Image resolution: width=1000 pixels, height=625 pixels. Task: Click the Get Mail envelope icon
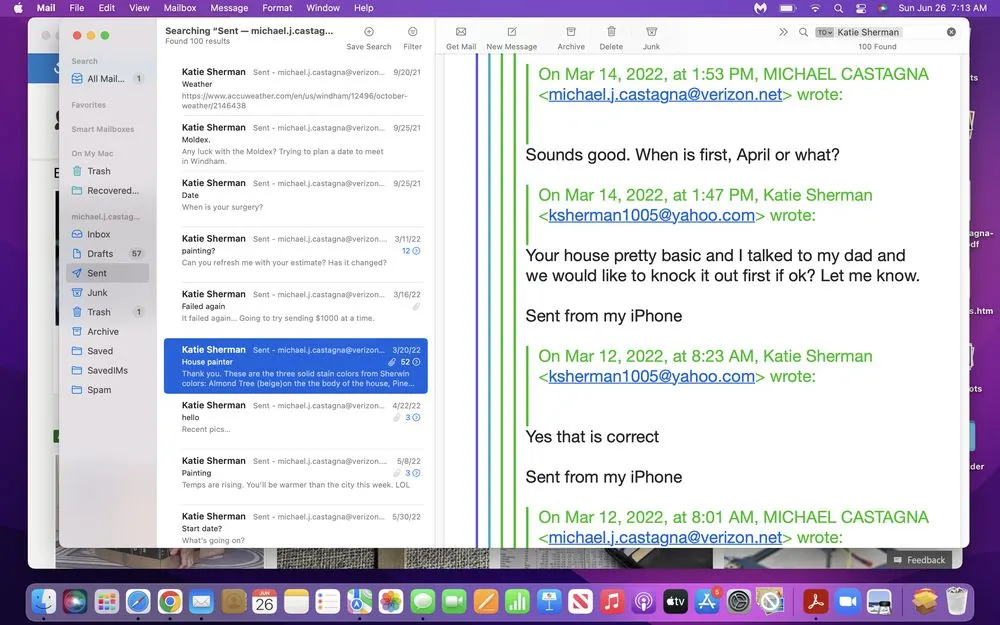461,33
